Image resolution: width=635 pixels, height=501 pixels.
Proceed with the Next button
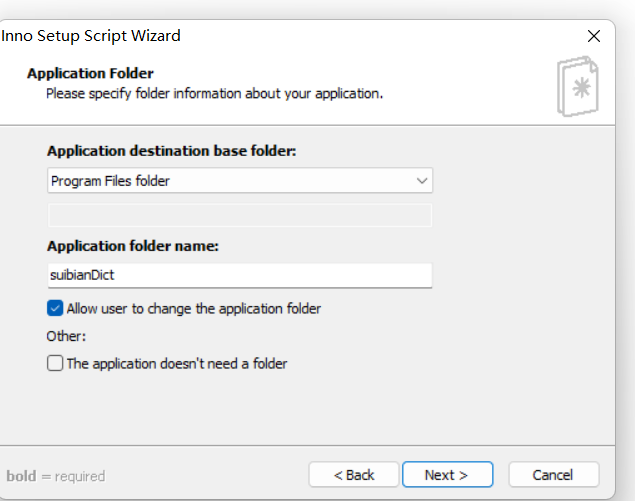click(447, 475)
